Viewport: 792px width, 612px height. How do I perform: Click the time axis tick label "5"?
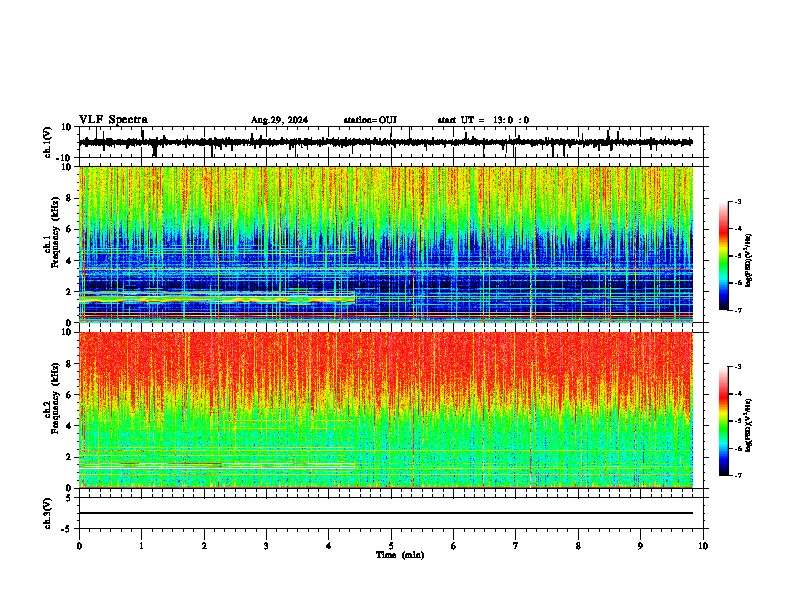[391, 546]
